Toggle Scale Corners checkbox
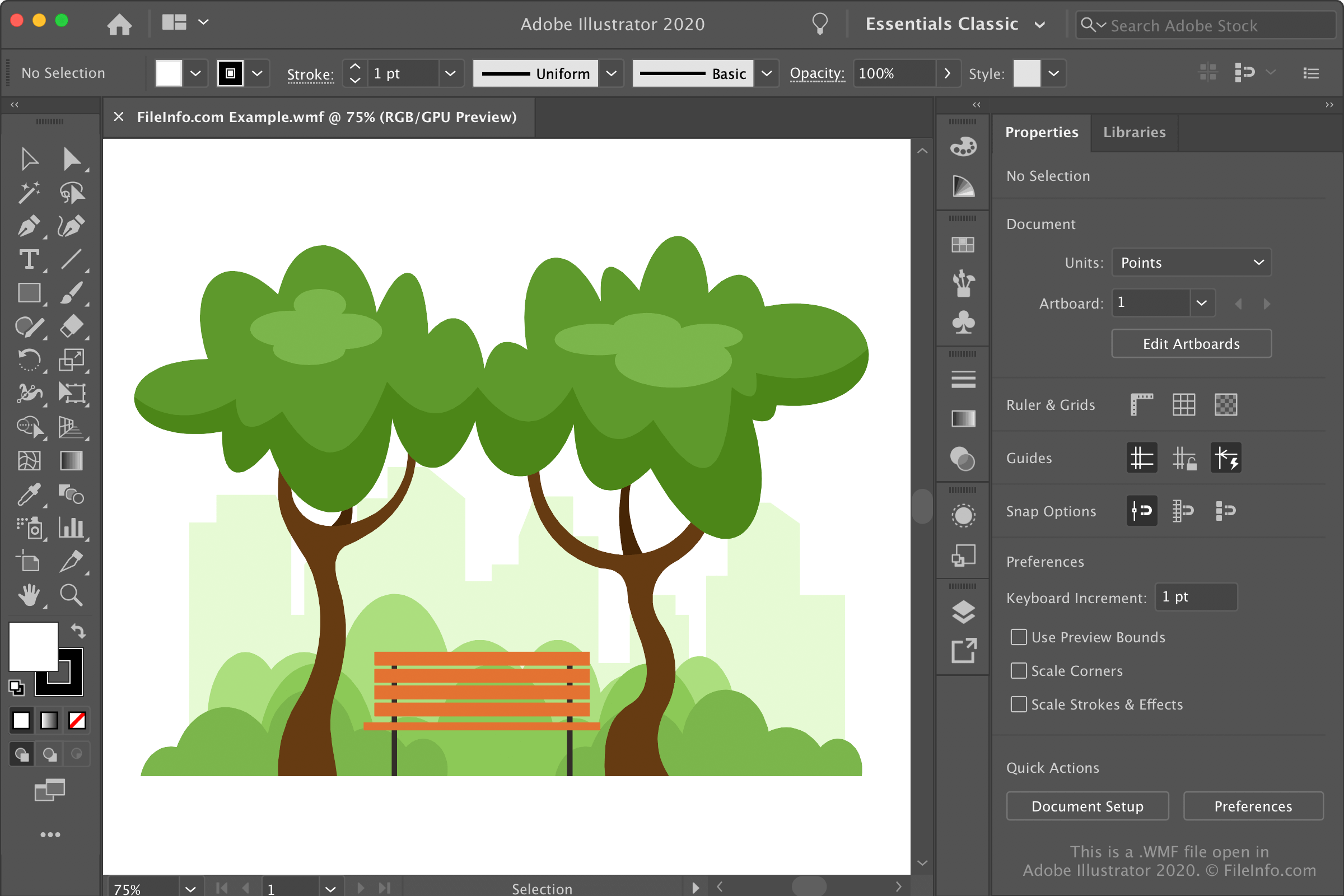This screenshot has height=896, width=1344. click(x=1019, y=671)
